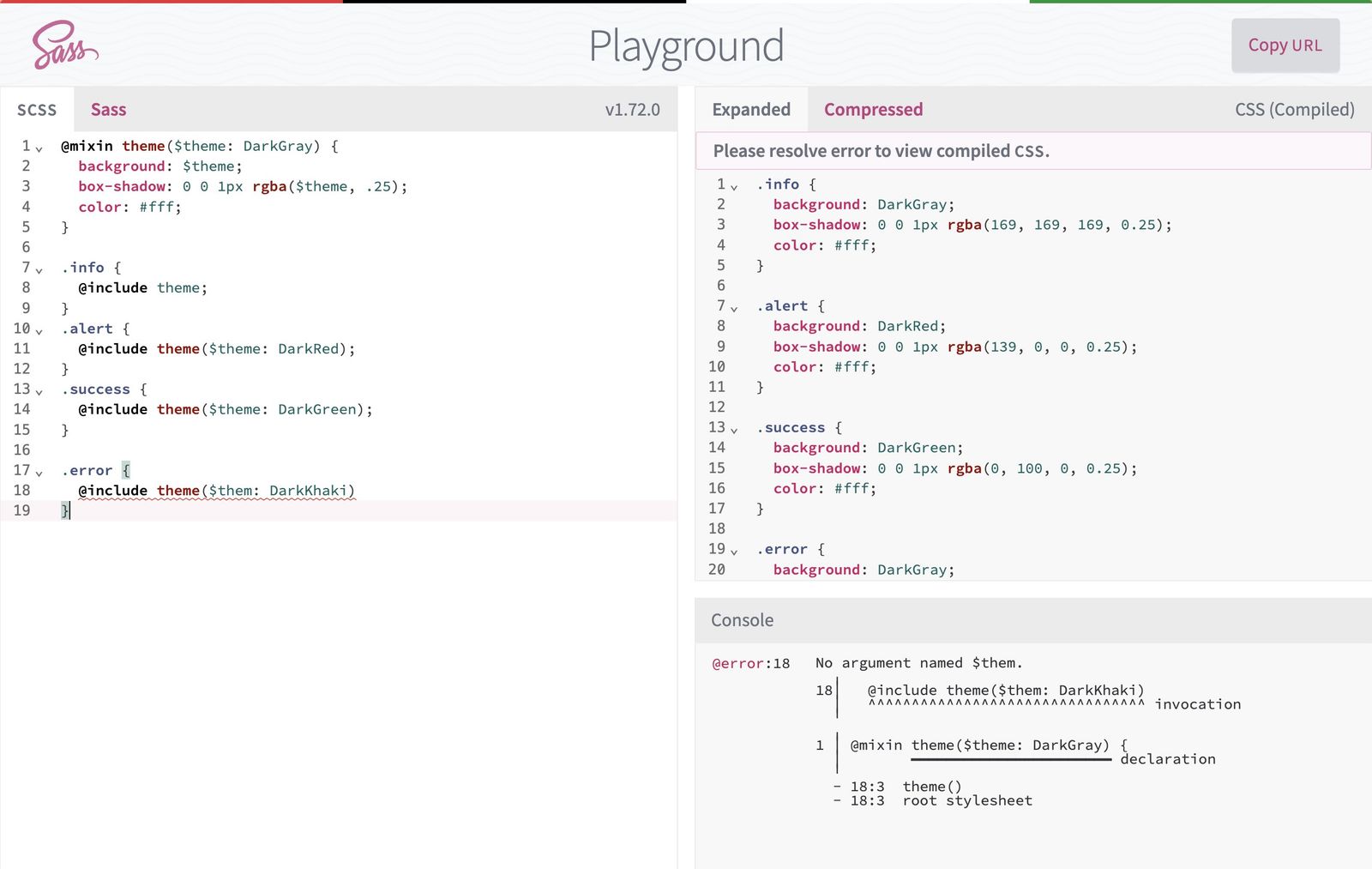
Task: Switch to Compressed CSS output
Action: pos(873,110)
